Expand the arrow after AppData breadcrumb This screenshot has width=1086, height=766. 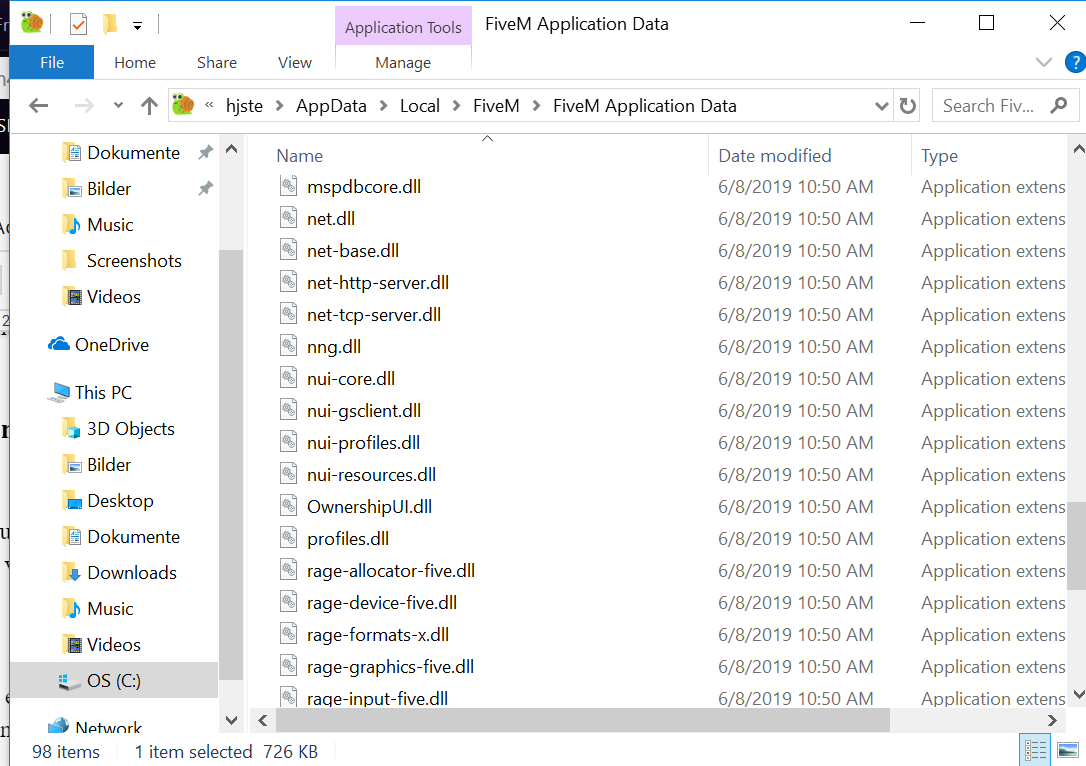pyautogui.click(x=383, y=106)
